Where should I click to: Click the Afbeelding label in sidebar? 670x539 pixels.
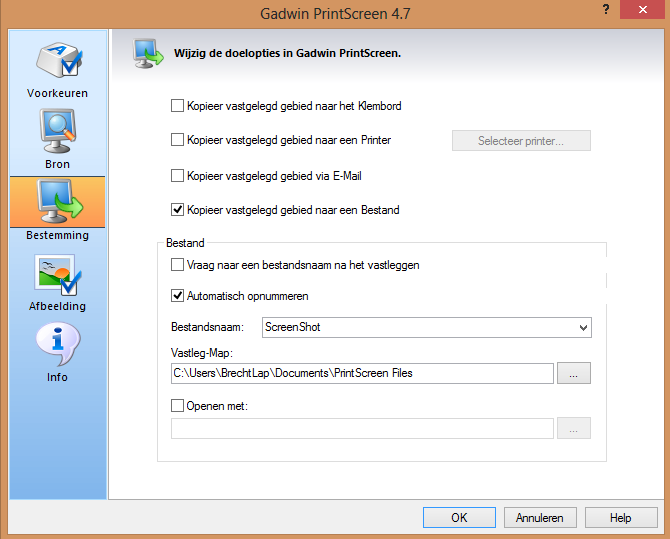57,306
